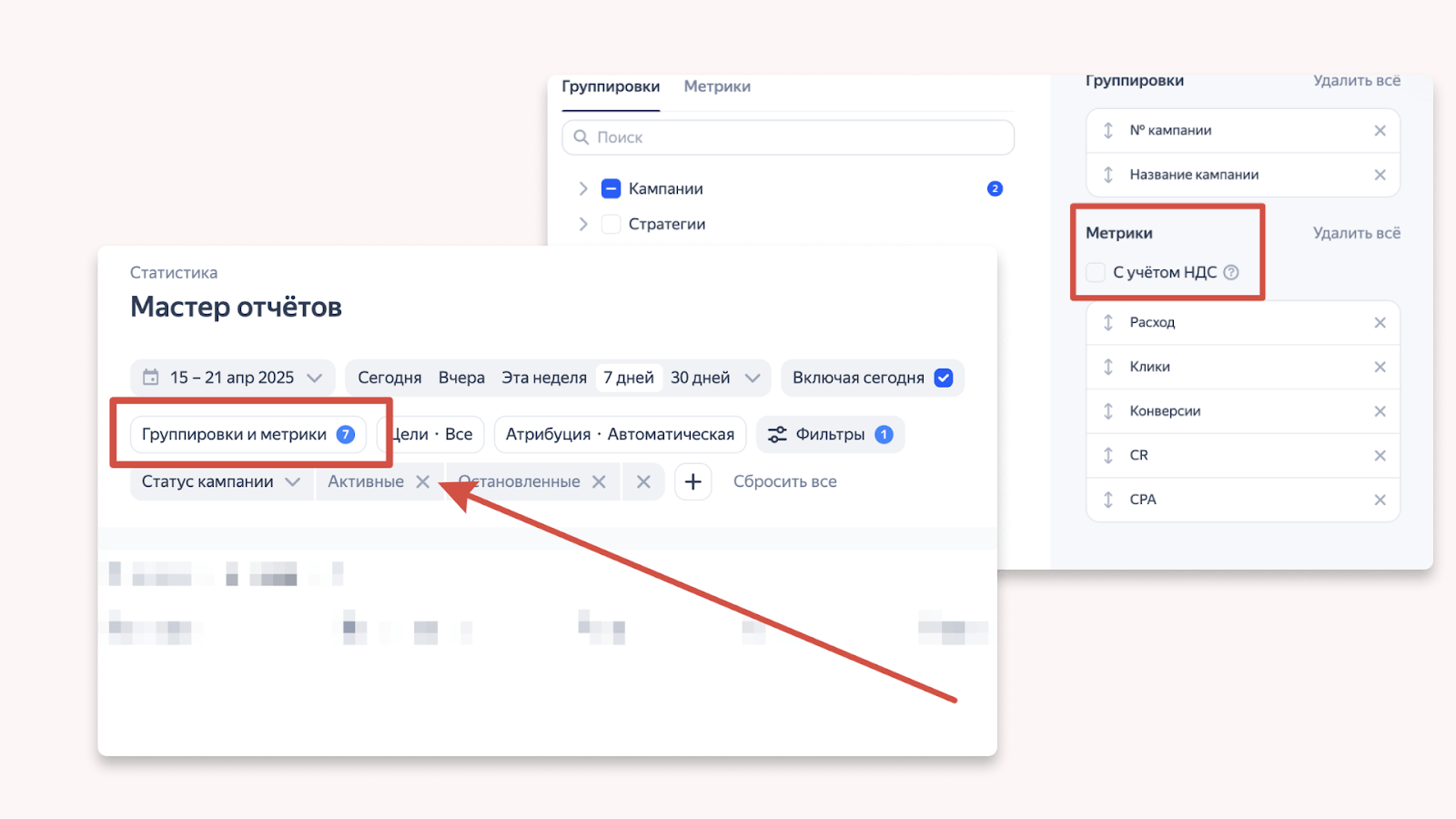Click the Мастер отчётов heading
Viewport: 1456px width, 819px height.
237,307
